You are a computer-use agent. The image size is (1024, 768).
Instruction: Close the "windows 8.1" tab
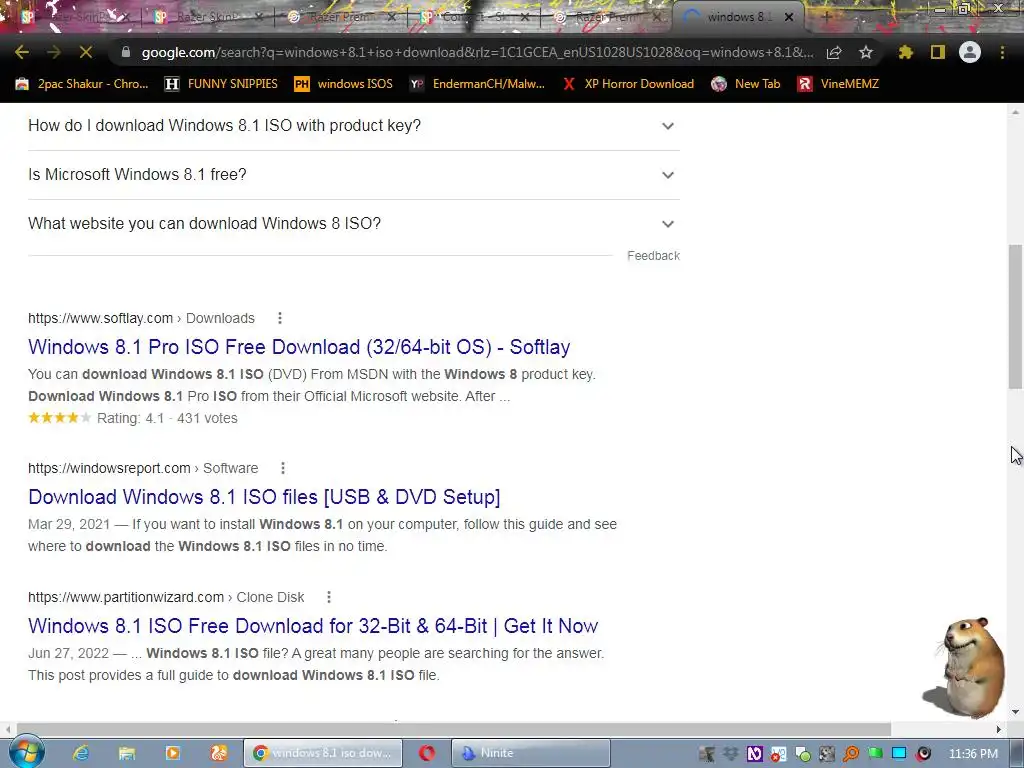pos(789,17)
